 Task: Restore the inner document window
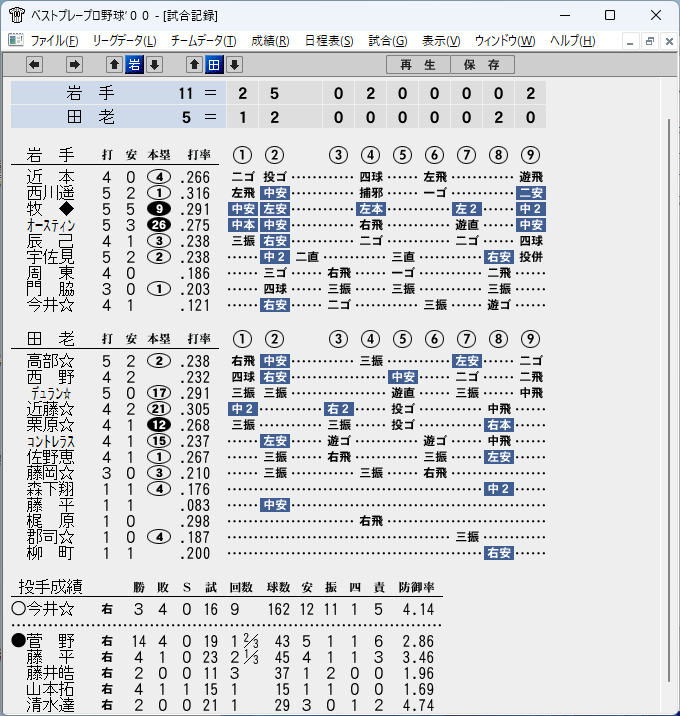click(649, 41)
